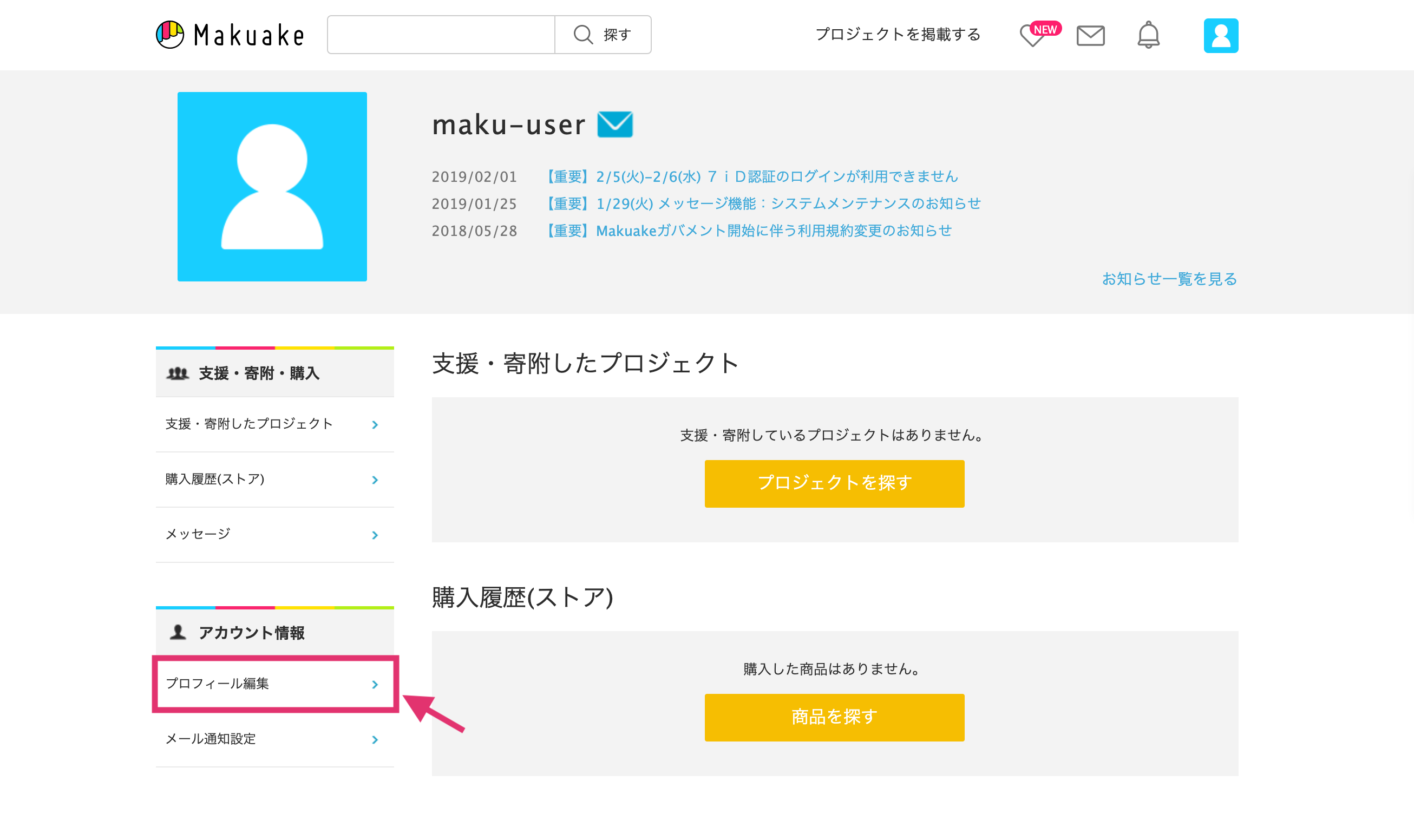Select 購入履歴(ストア) sidebar item
1414x840 pixels.
pos(274,480)
